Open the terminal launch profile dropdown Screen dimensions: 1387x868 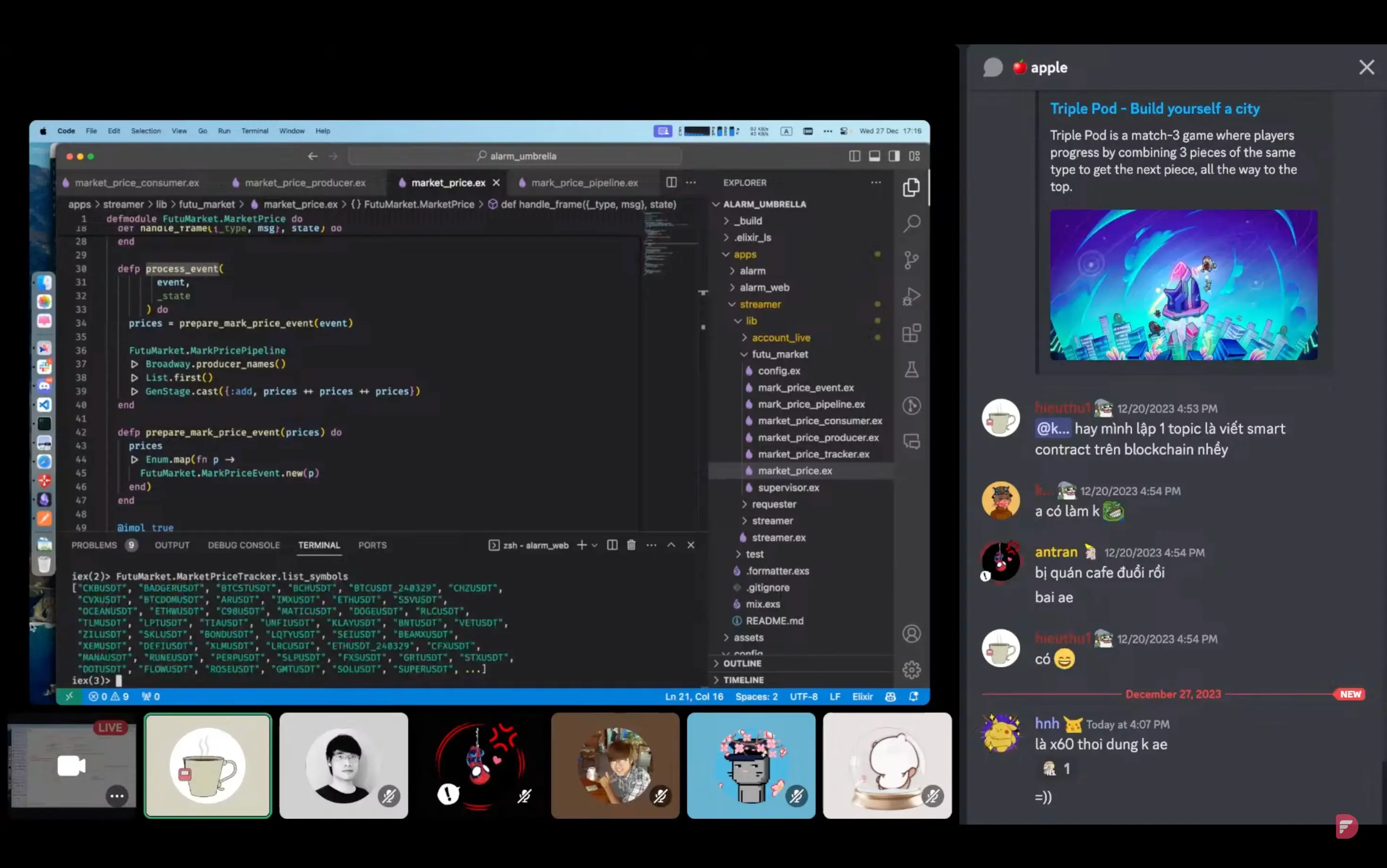point(595,545)
